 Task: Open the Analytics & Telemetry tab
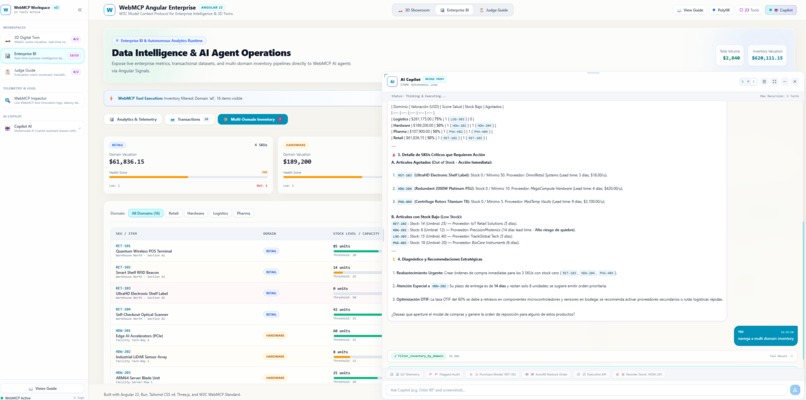click(133, 119)
